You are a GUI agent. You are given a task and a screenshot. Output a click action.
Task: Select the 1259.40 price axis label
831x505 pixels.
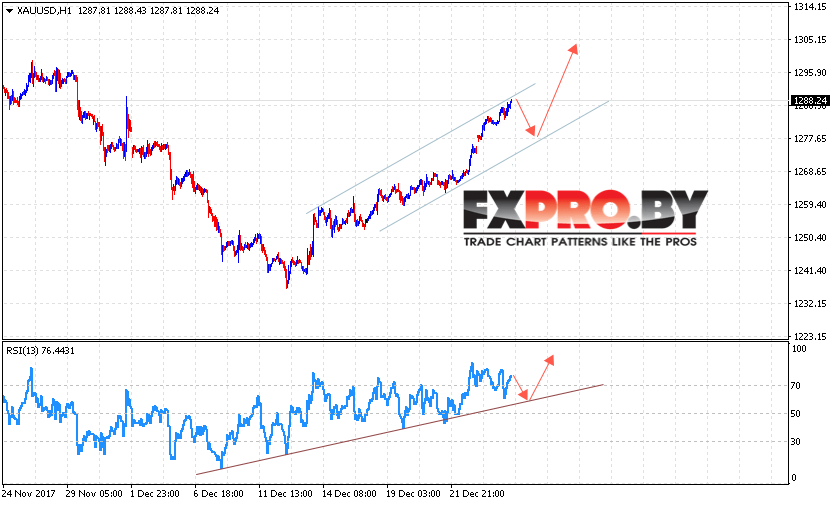coord(810,204)
